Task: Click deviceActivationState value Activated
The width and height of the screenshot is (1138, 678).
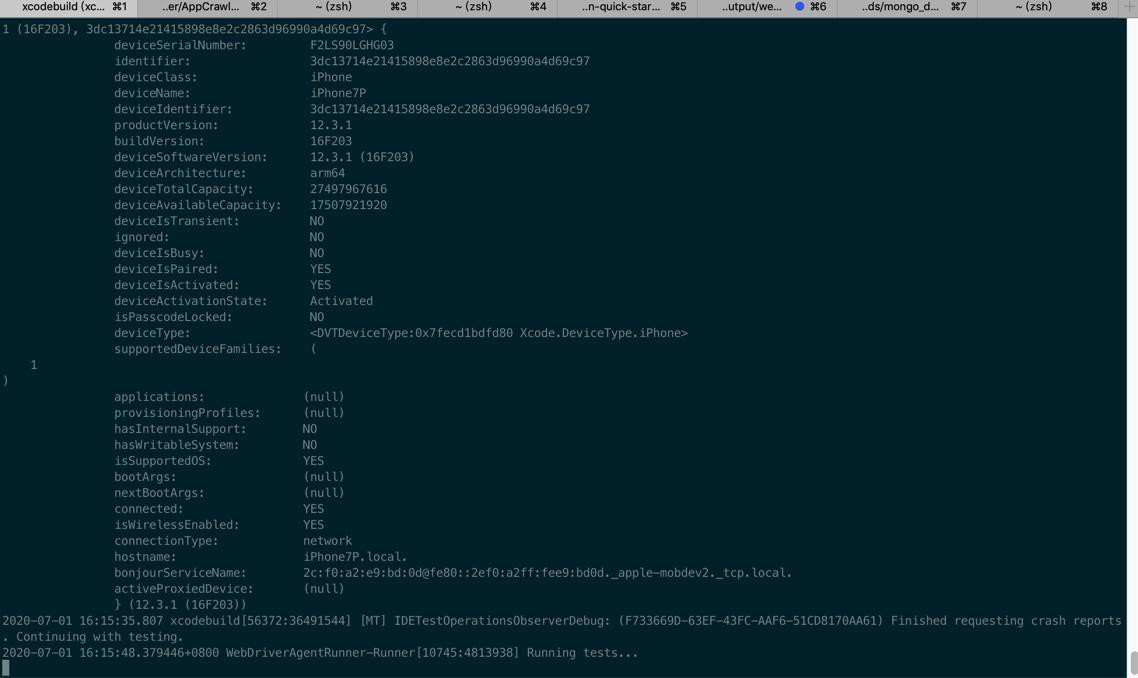Action: tap(341, 301)
